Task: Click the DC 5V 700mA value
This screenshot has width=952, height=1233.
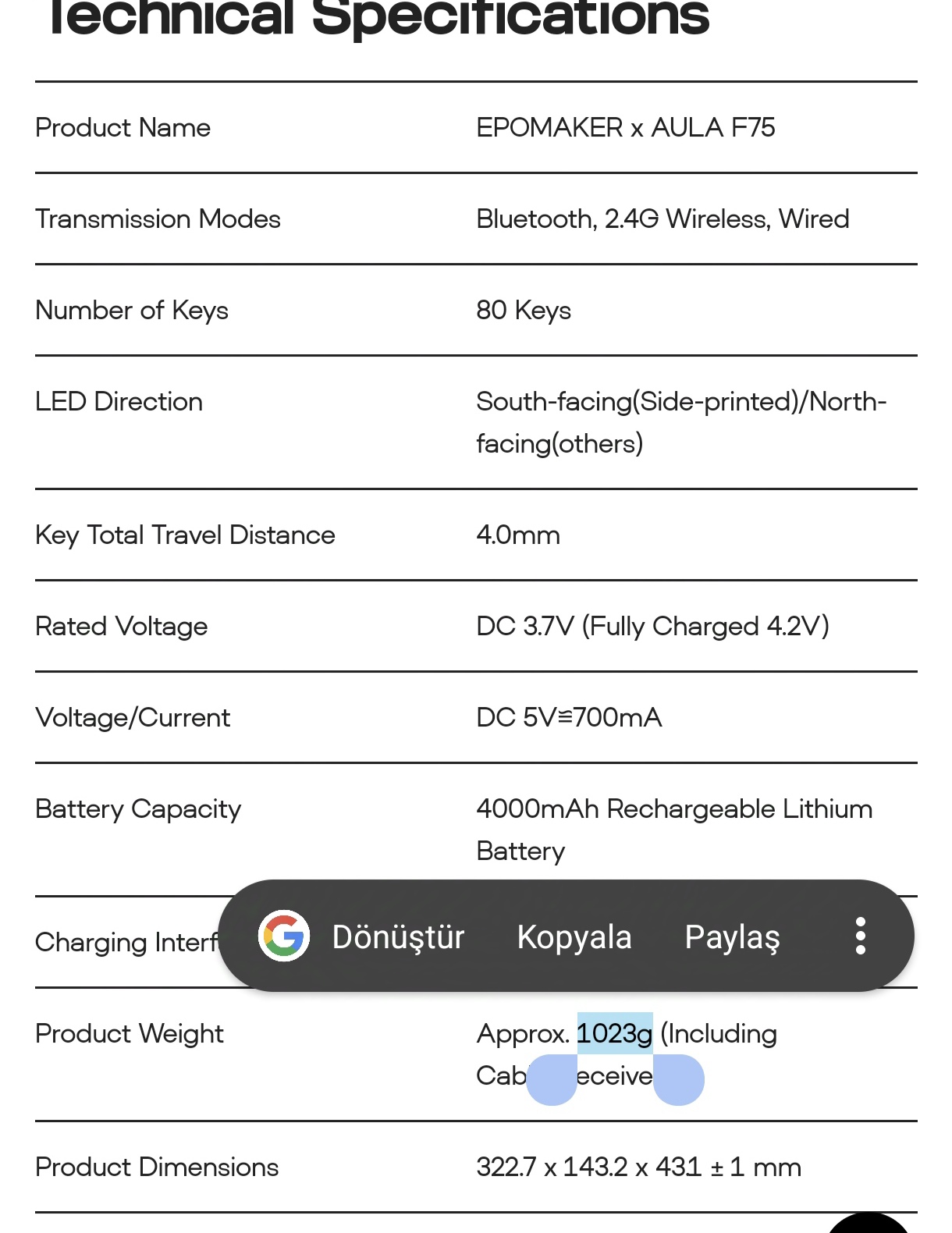Action: coord(569,717)
